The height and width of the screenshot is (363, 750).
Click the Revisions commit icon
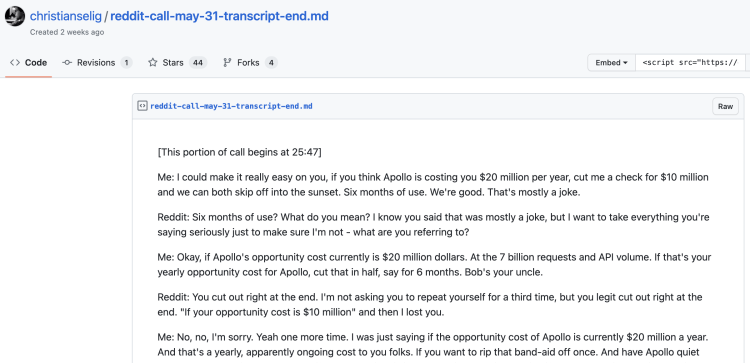tap(67, 63)
